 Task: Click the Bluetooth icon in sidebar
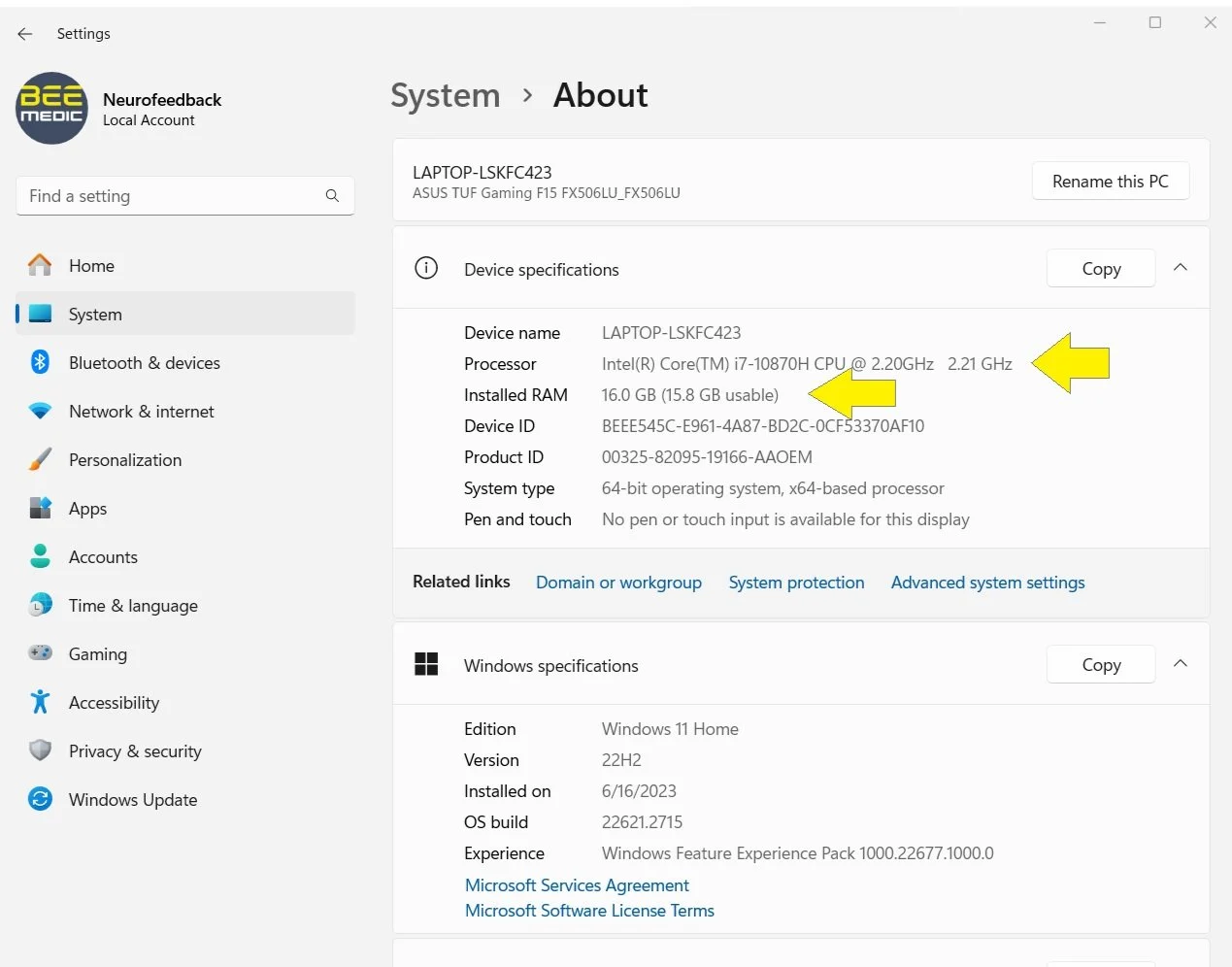40,362
